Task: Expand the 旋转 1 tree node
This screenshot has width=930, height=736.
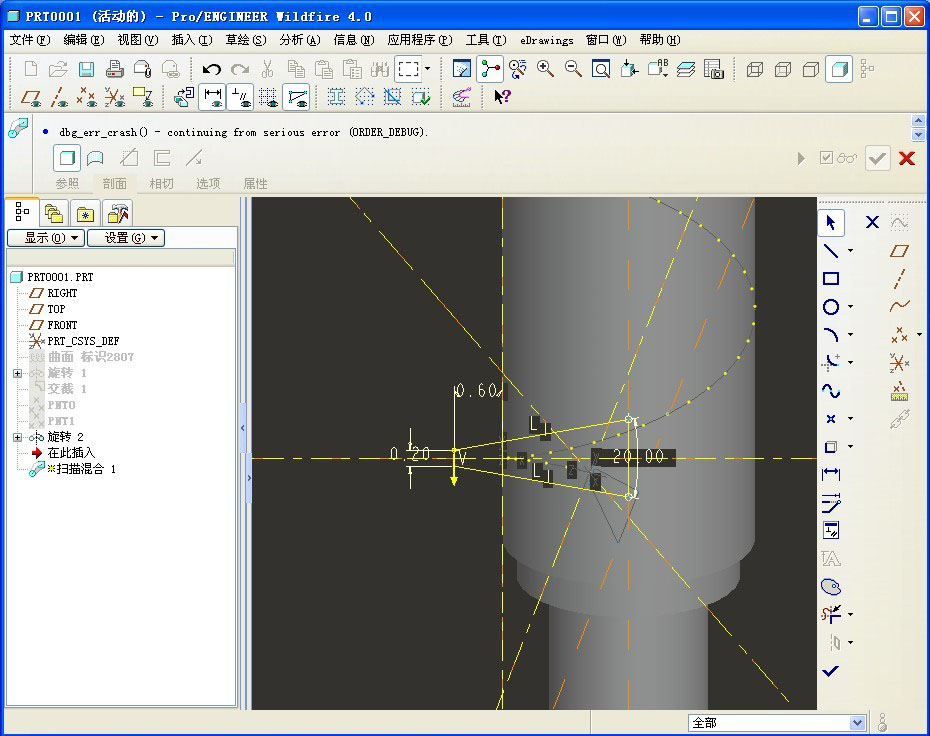Action: [17, 373]
